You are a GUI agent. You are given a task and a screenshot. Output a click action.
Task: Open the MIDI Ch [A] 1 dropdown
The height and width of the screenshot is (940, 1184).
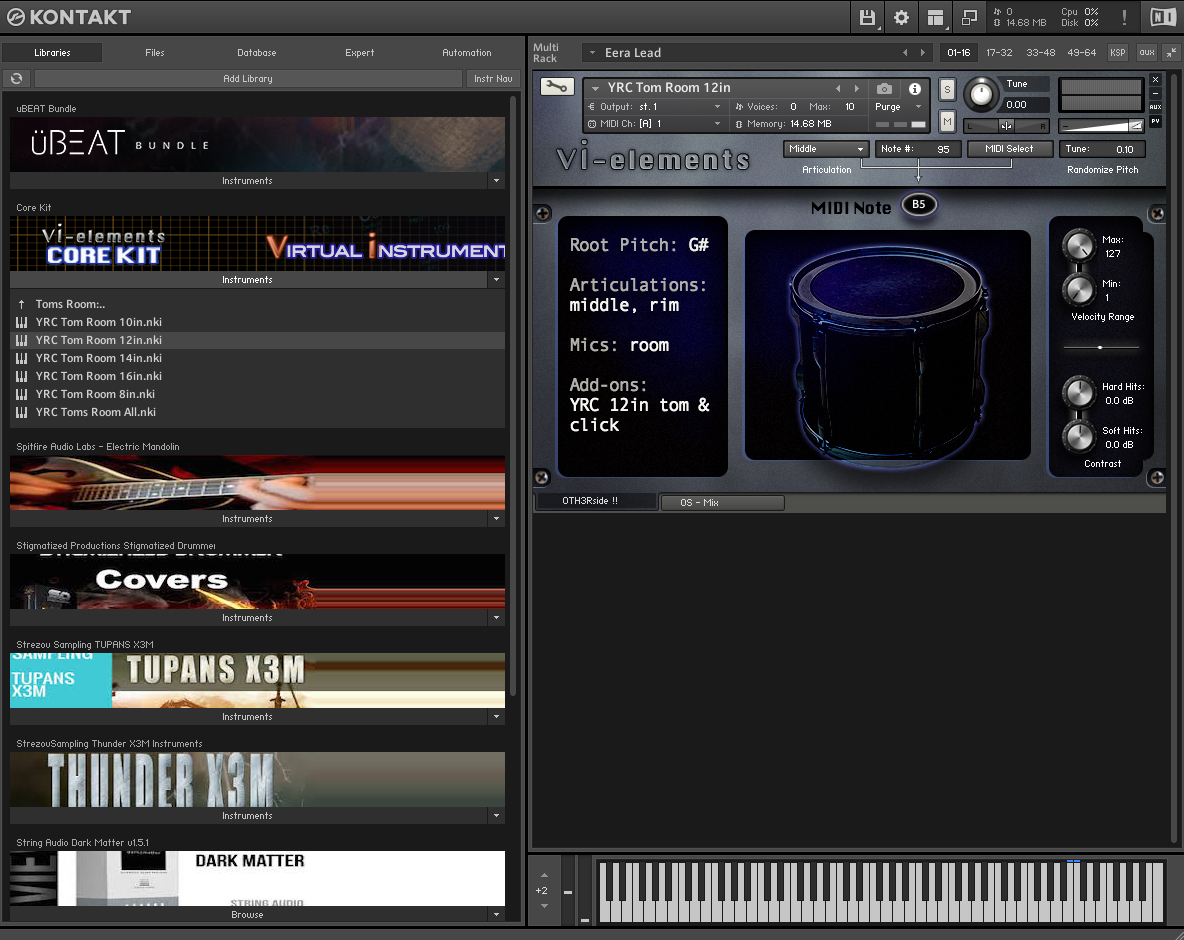coord(655,124)
